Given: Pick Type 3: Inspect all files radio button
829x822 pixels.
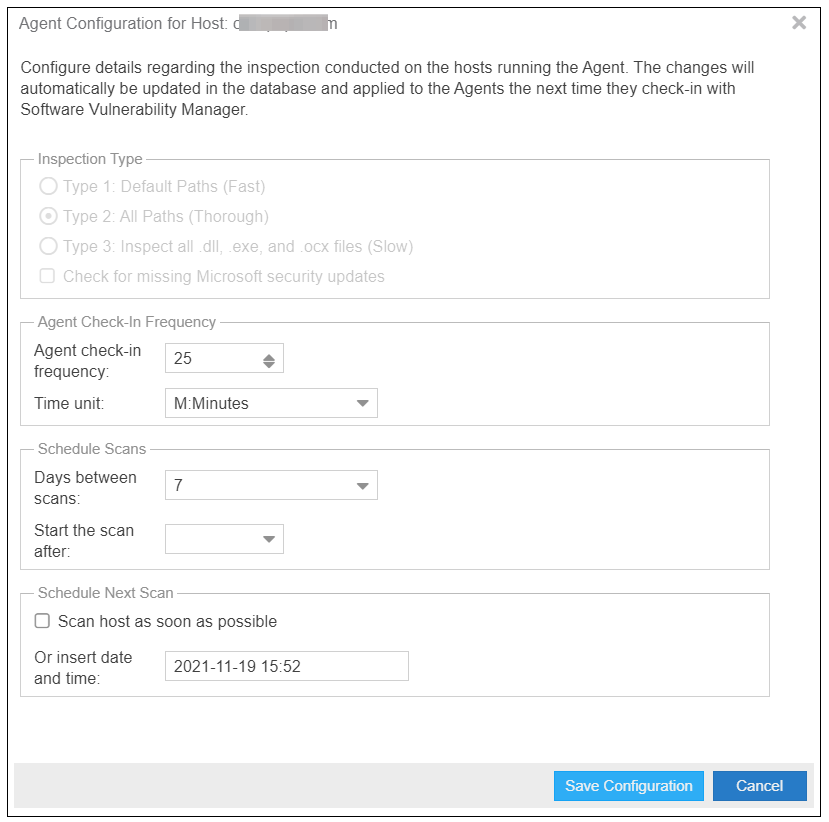Looking at the screenshot, I should click(x=47, y=246).
